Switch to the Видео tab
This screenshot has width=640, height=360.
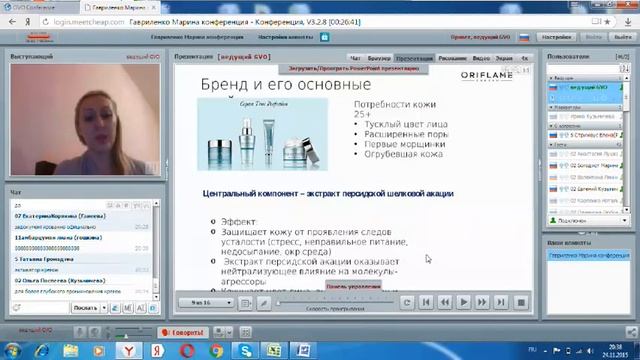(481, 58)
